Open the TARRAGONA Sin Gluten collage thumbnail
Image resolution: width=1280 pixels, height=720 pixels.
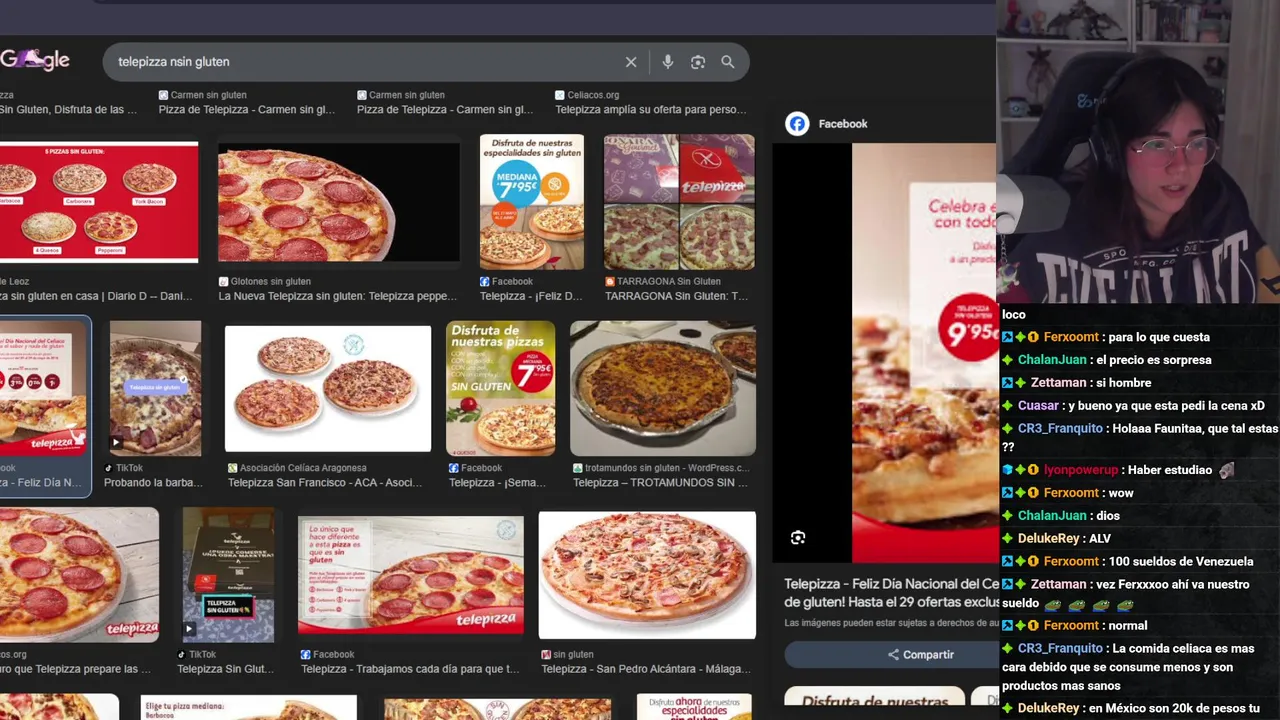pyautogui.click(x=679, y=202)
